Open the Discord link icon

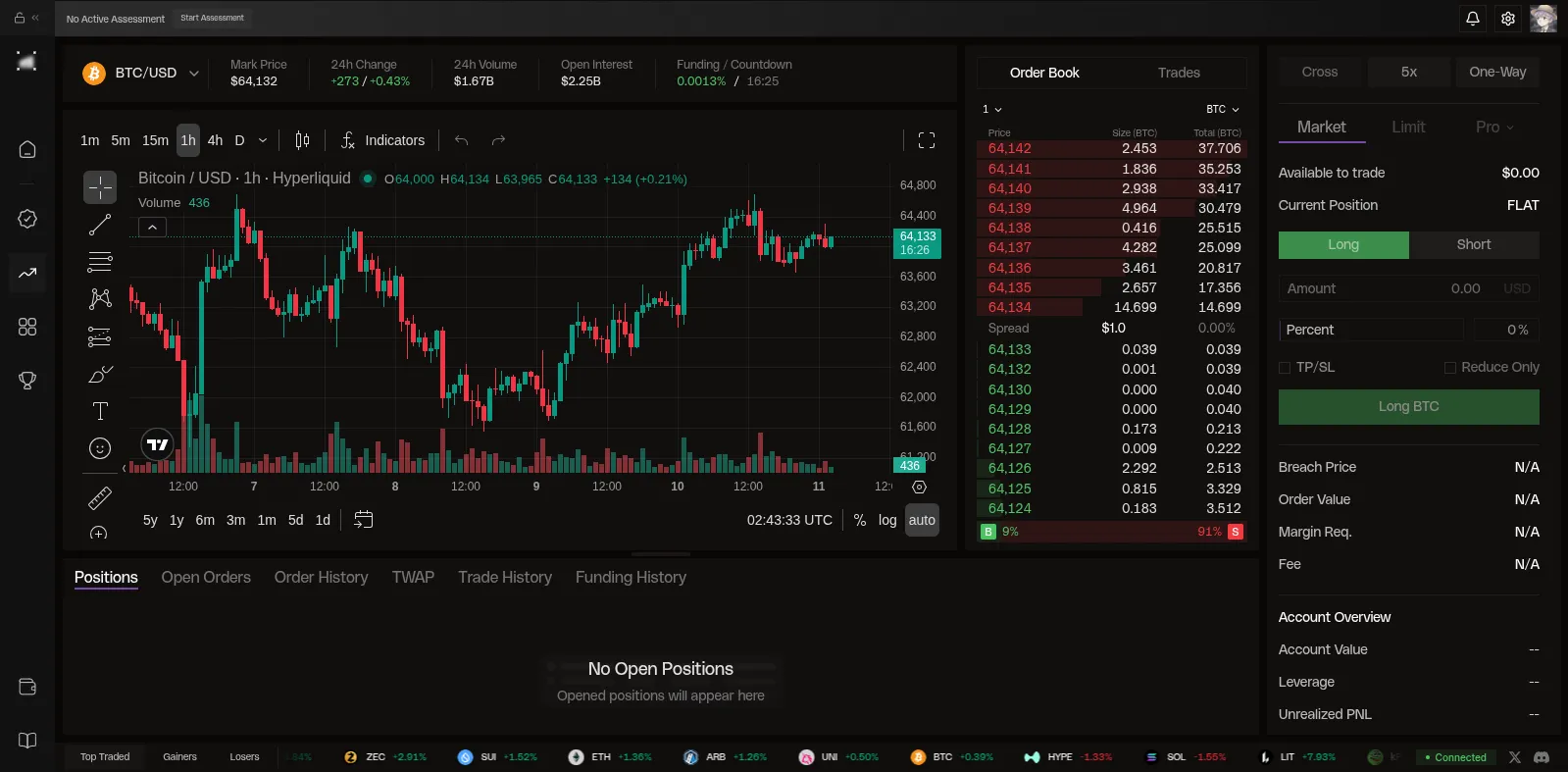(1542, 757)
